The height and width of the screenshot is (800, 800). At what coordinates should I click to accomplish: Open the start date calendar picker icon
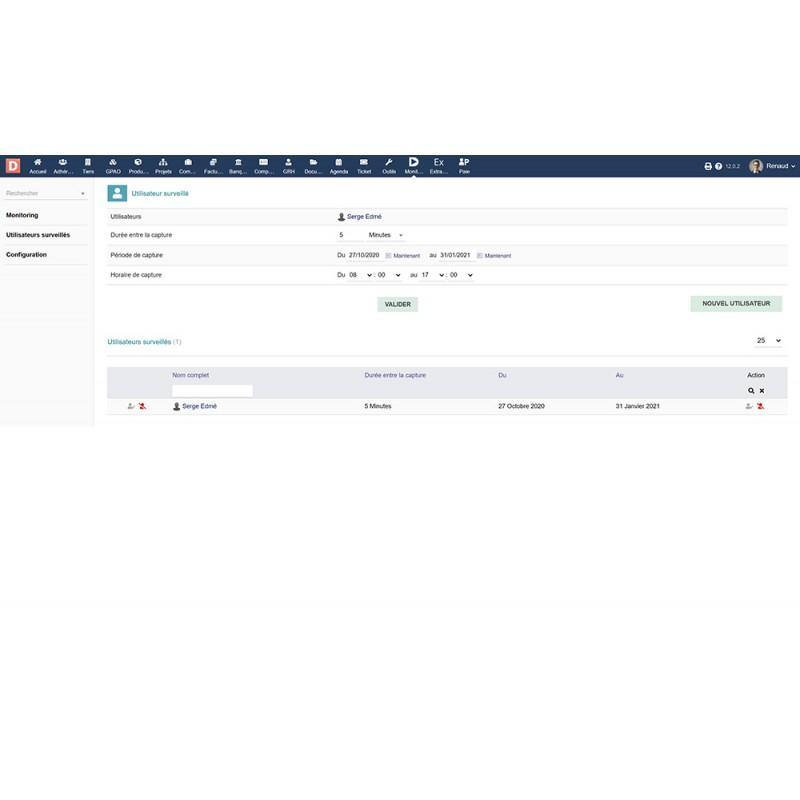click(388, 255)
